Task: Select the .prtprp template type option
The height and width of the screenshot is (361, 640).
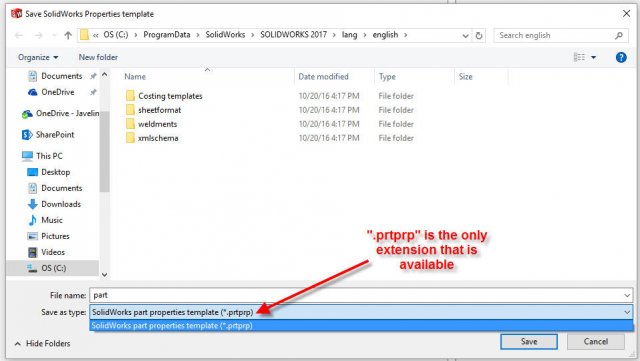Action: 361,325
